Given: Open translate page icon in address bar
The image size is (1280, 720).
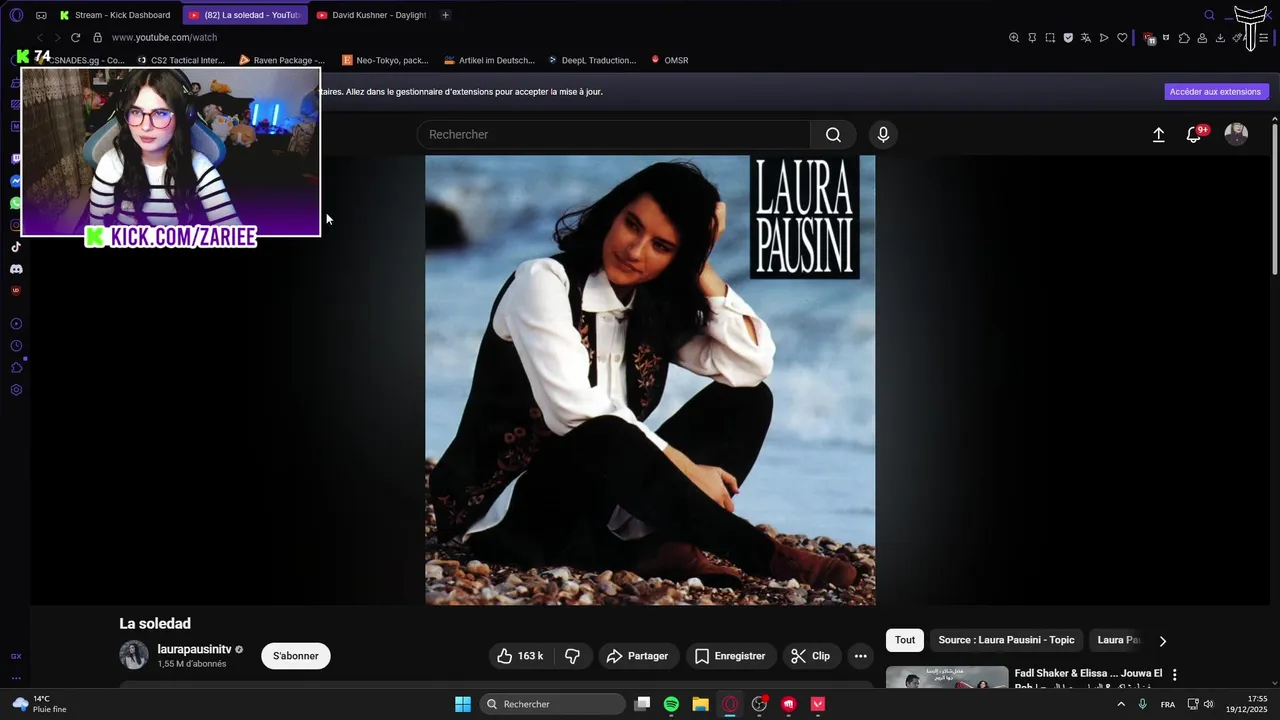Looking at the screenshot, I should click(1086, 38).
